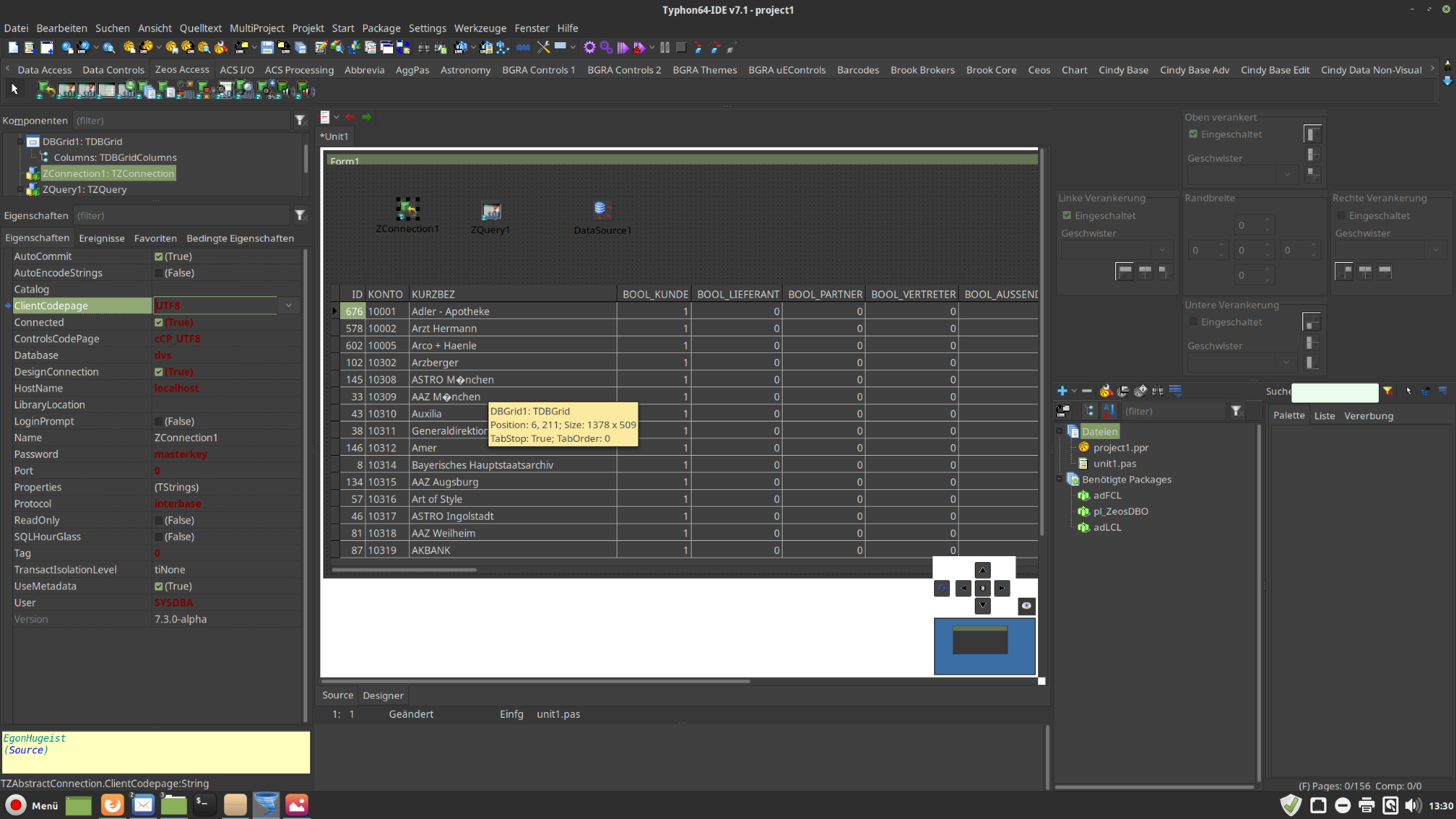Click the pause icon in main toolbar
The width and height of the screenshot is (1456, 819).
665,47
